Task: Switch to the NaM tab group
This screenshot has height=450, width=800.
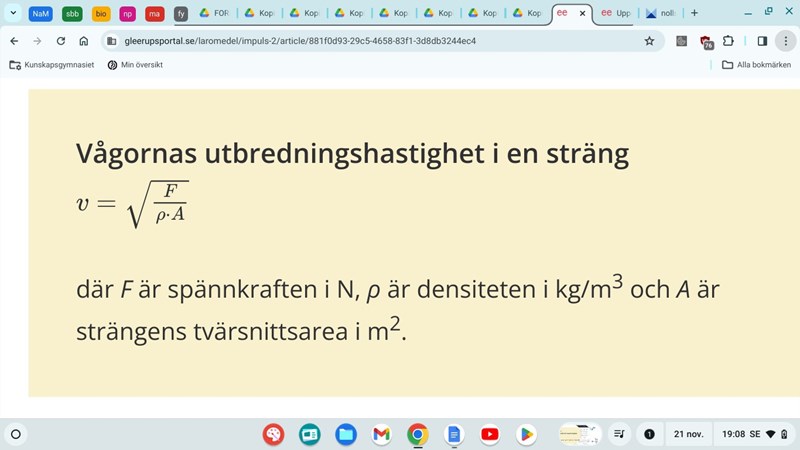Action: pos(41,13)
